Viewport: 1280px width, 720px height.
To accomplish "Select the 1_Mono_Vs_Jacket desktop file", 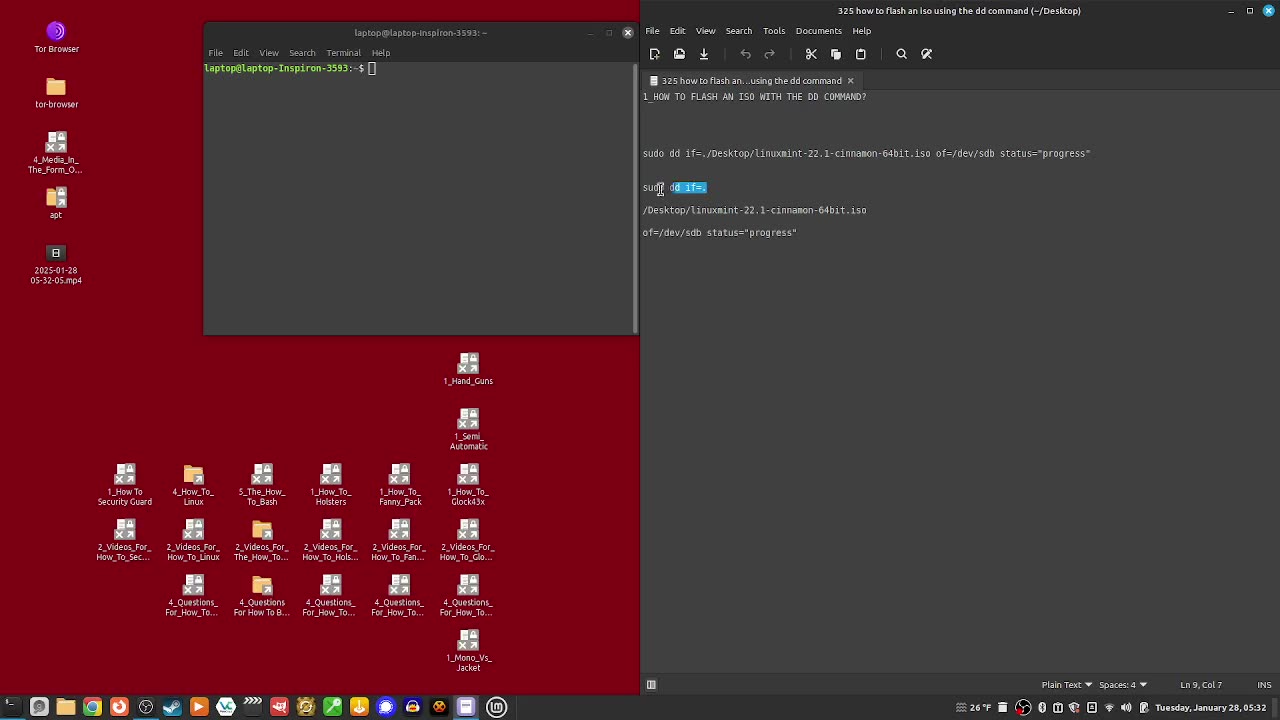I will click(468, 650).
